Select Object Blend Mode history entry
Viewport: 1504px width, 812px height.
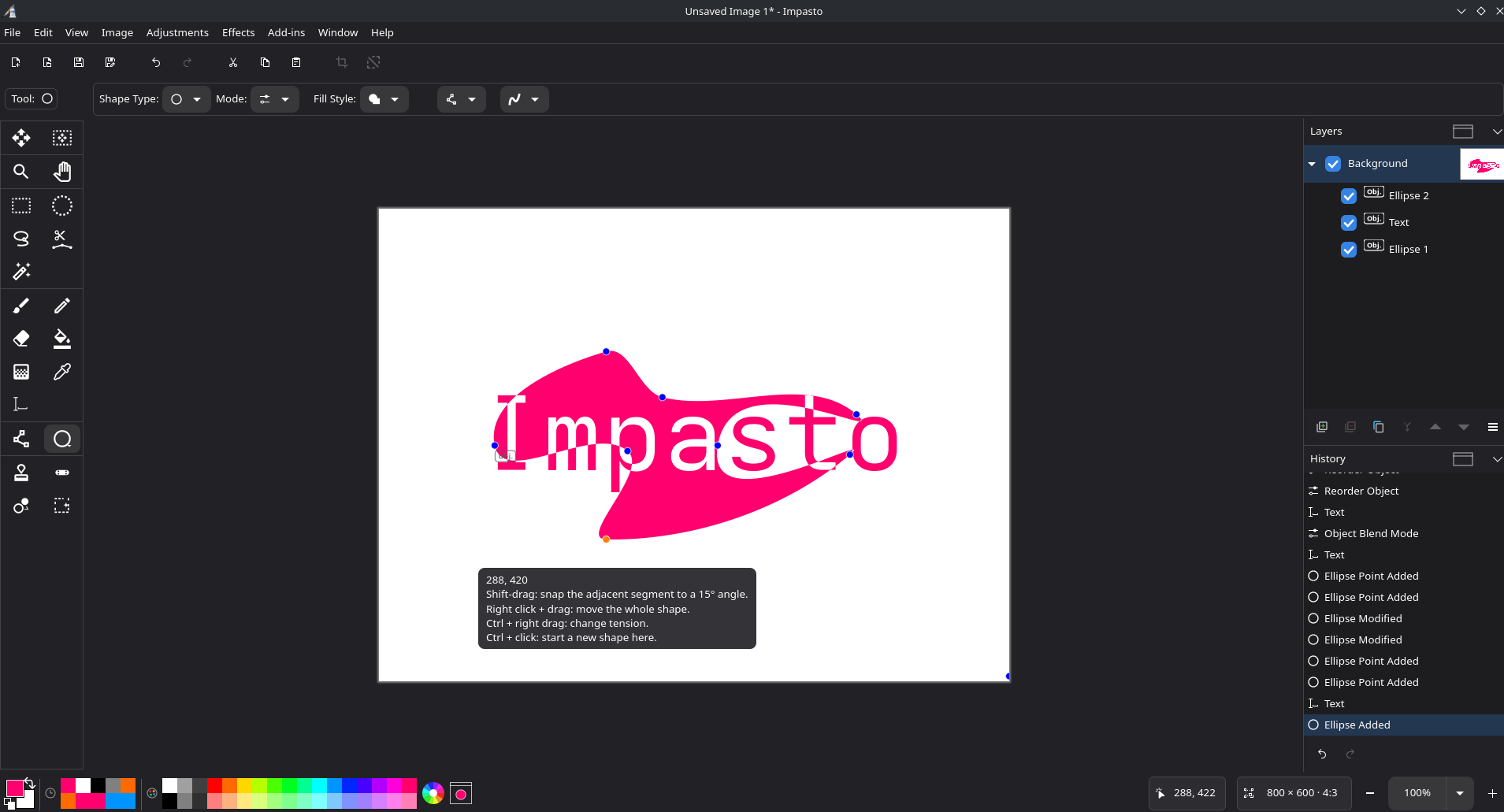[x=1404, y=533]
